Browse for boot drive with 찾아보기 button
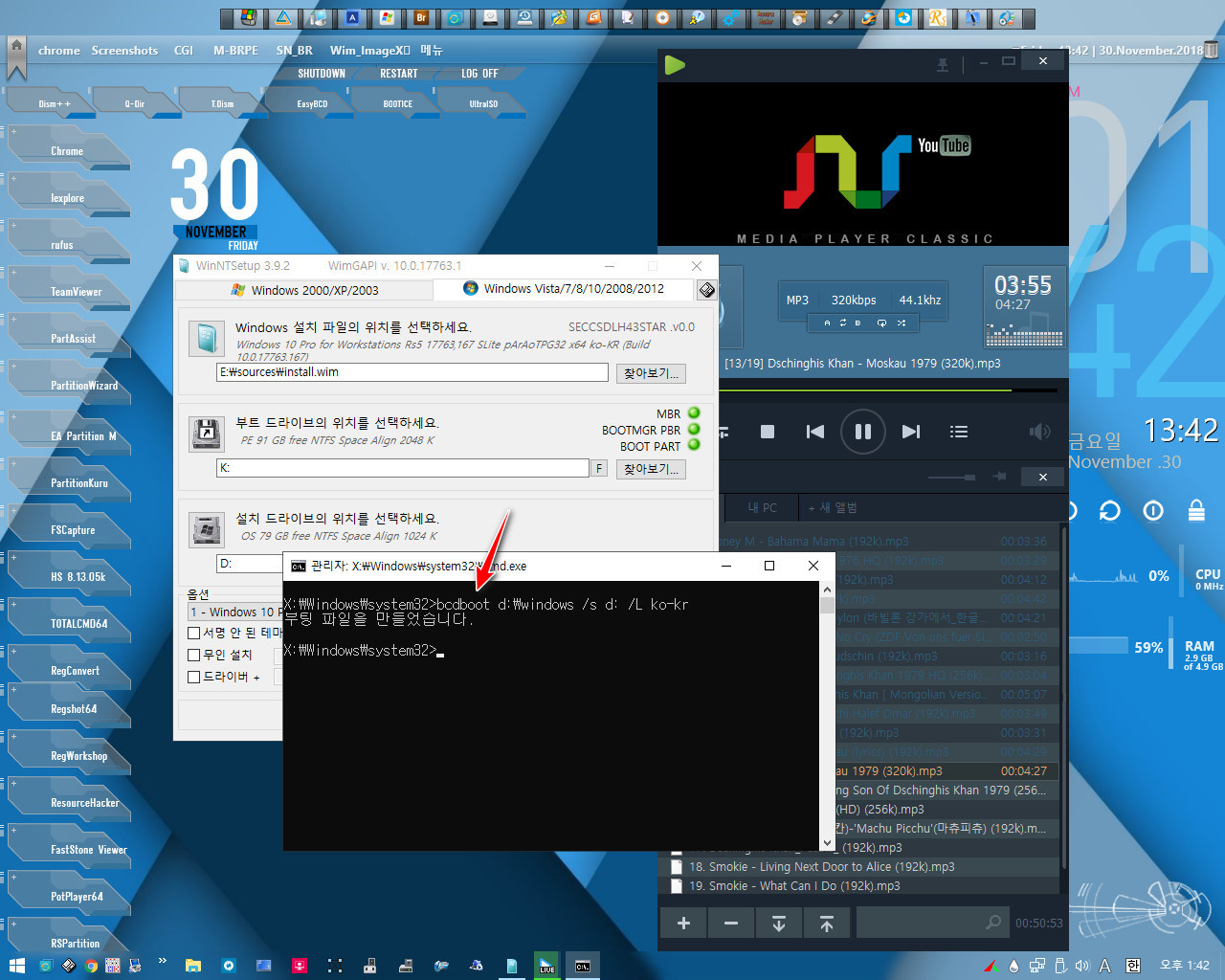Viewport: 1225px width, 980px height. [651, 469]
